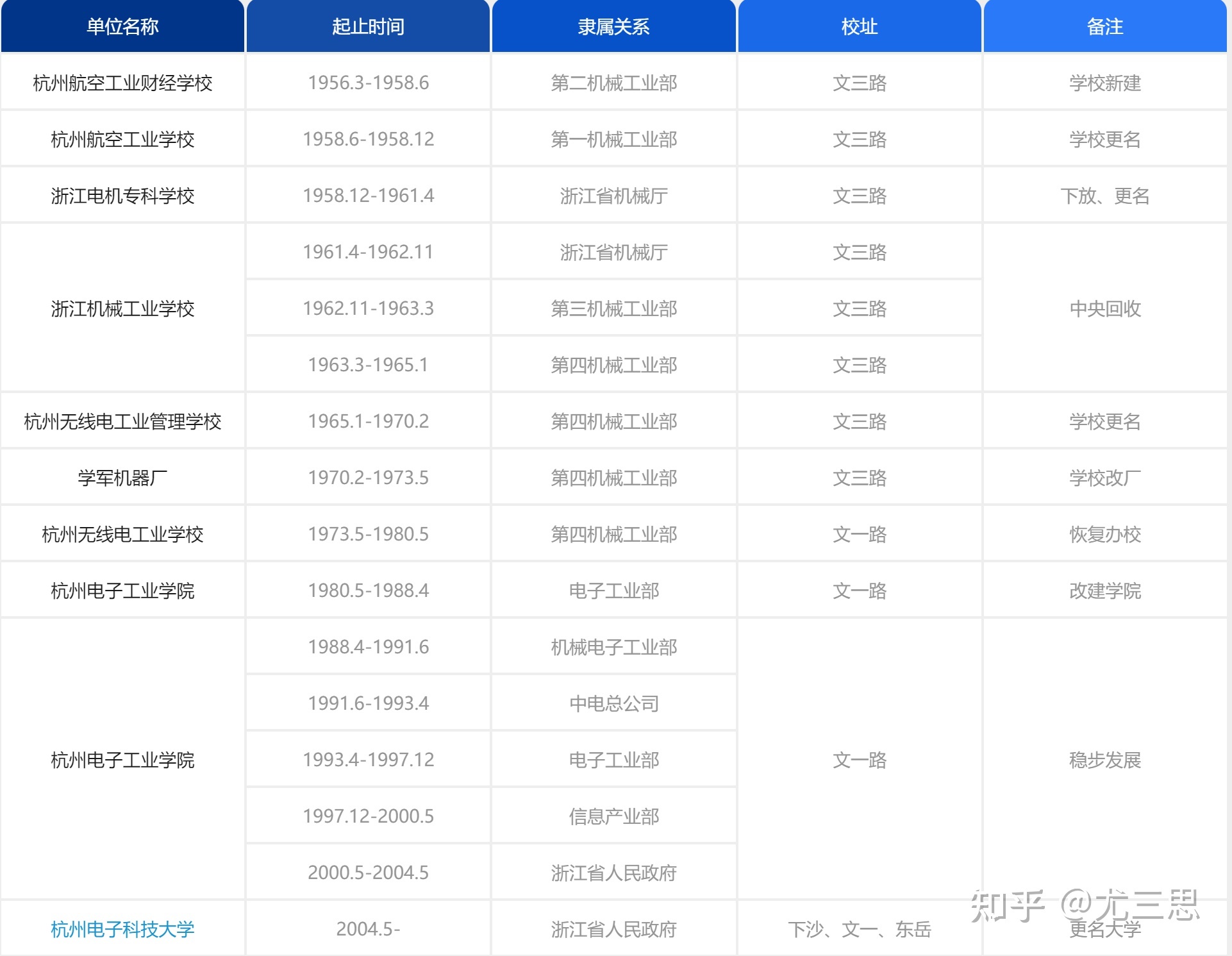Select the 1993.4-1997.12 date cell
This screenshot has width=1232, height=956.
click(368, 759)
